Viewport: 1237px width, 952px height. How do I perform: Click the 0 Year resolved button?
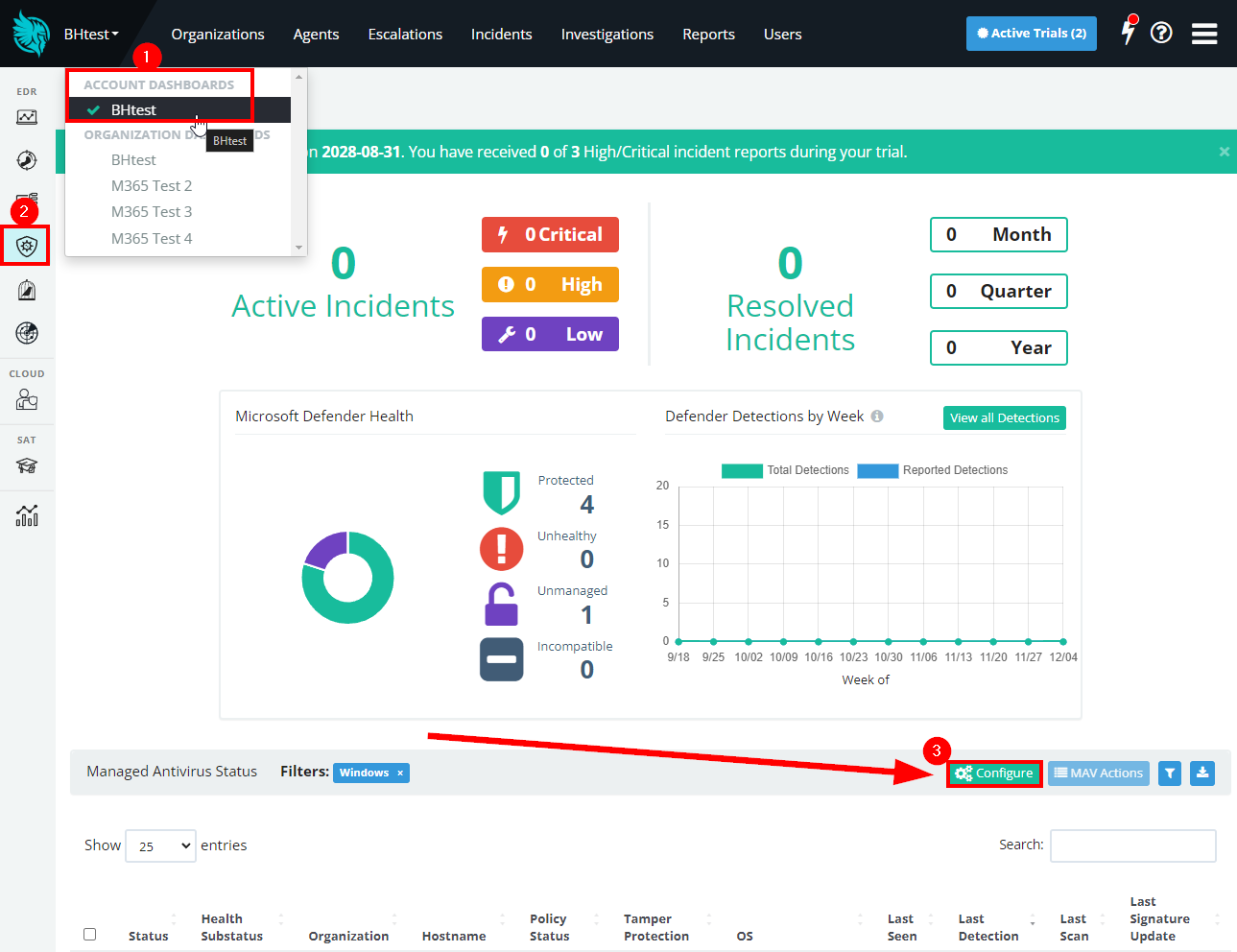click(x=999, y=348)
